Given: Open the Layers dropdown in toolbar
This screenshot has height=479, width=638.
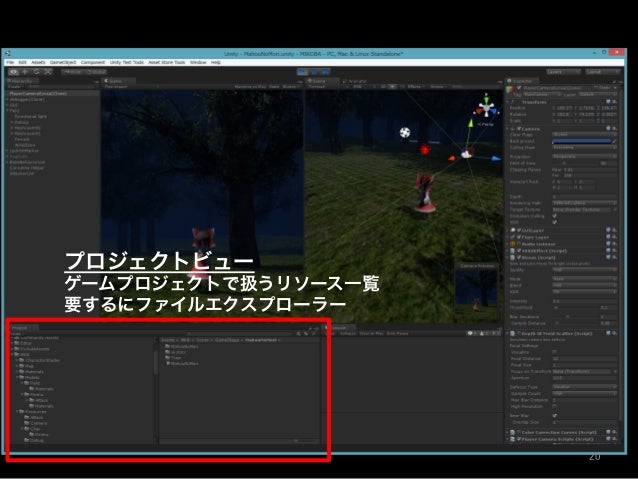Looking at the screenshot, I should [563, 72].
